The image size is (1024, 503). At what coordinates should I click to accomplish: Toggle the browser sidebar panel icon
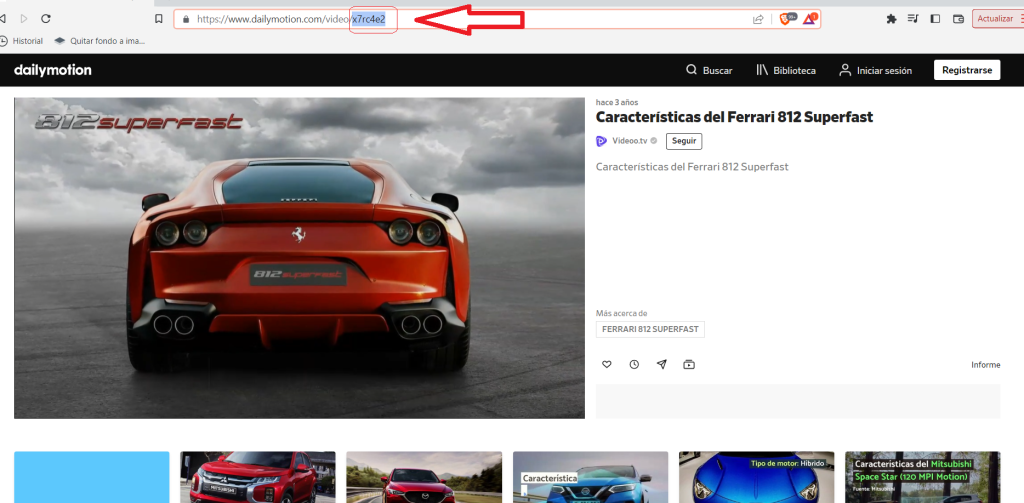935,19
